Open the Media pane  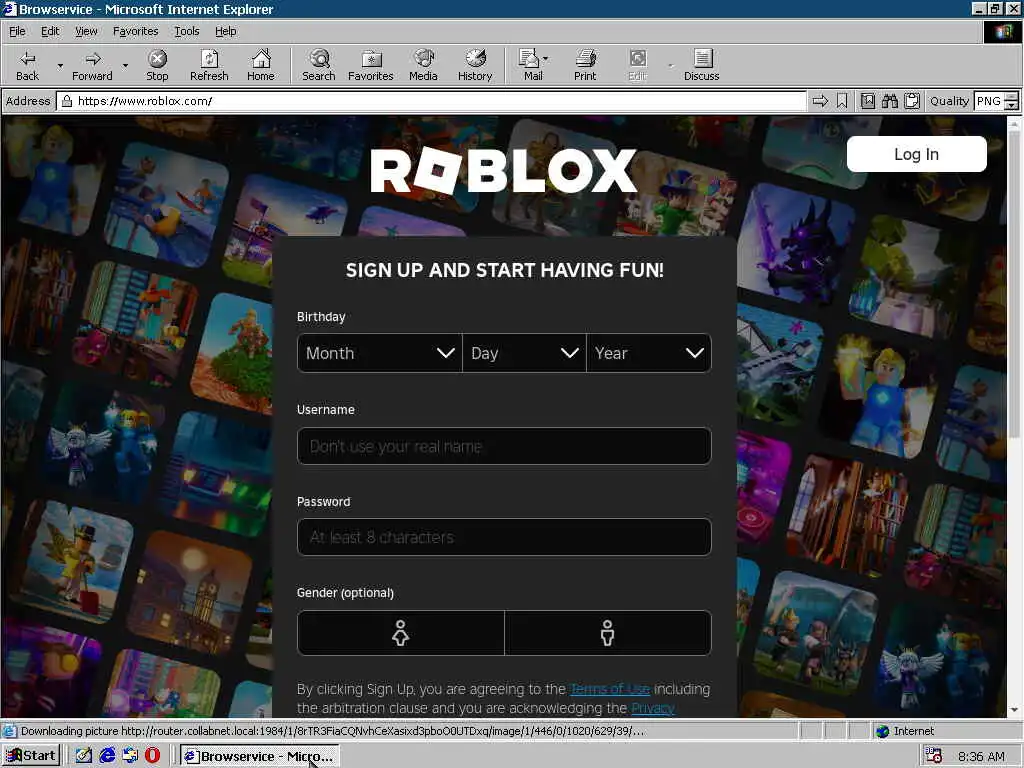(x=423, y=65)
